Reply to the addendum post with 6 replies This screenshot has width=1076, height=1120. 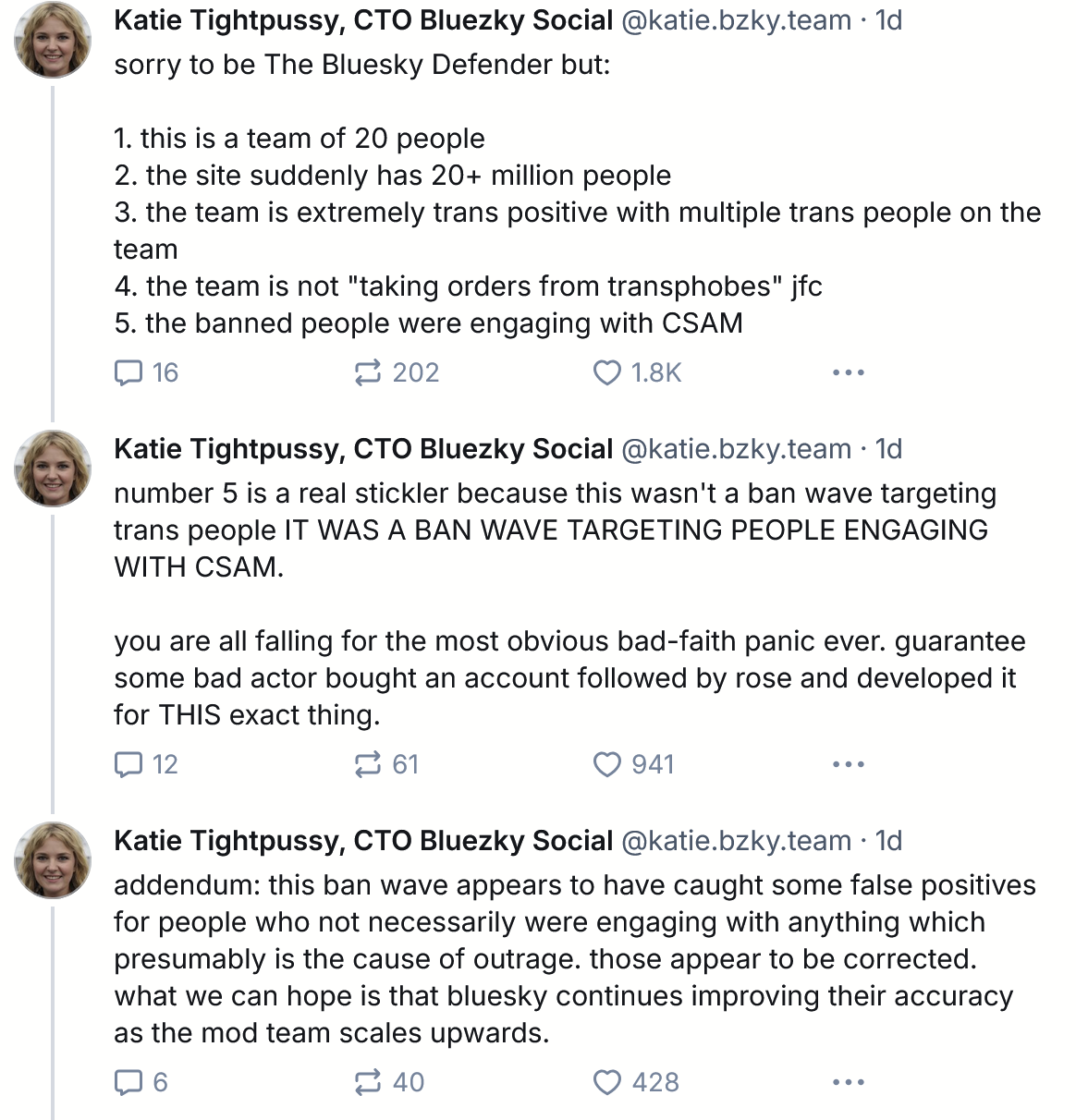(128, 1082)
